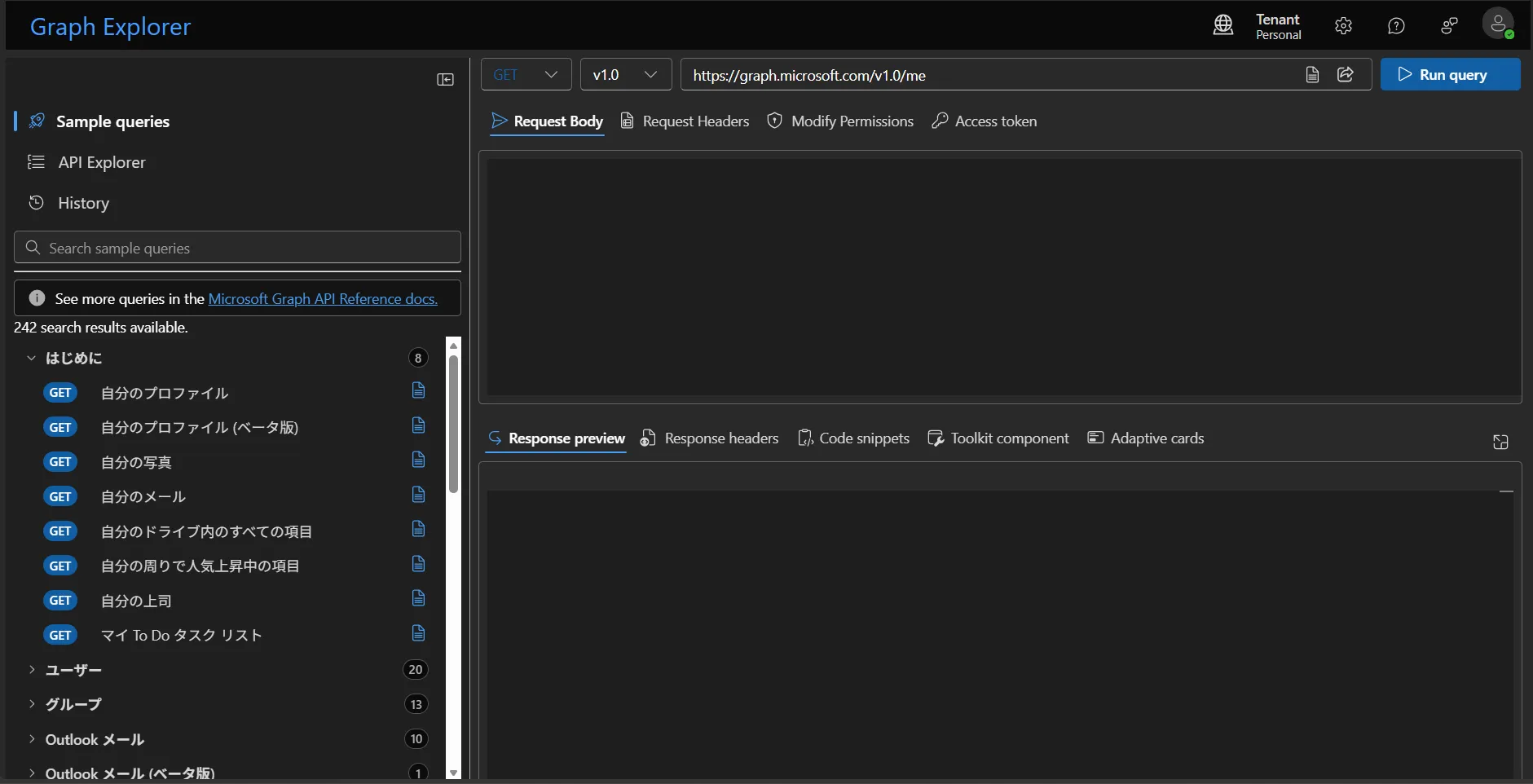
Task: Select the Response preview tab
Action: click(556, 438)
